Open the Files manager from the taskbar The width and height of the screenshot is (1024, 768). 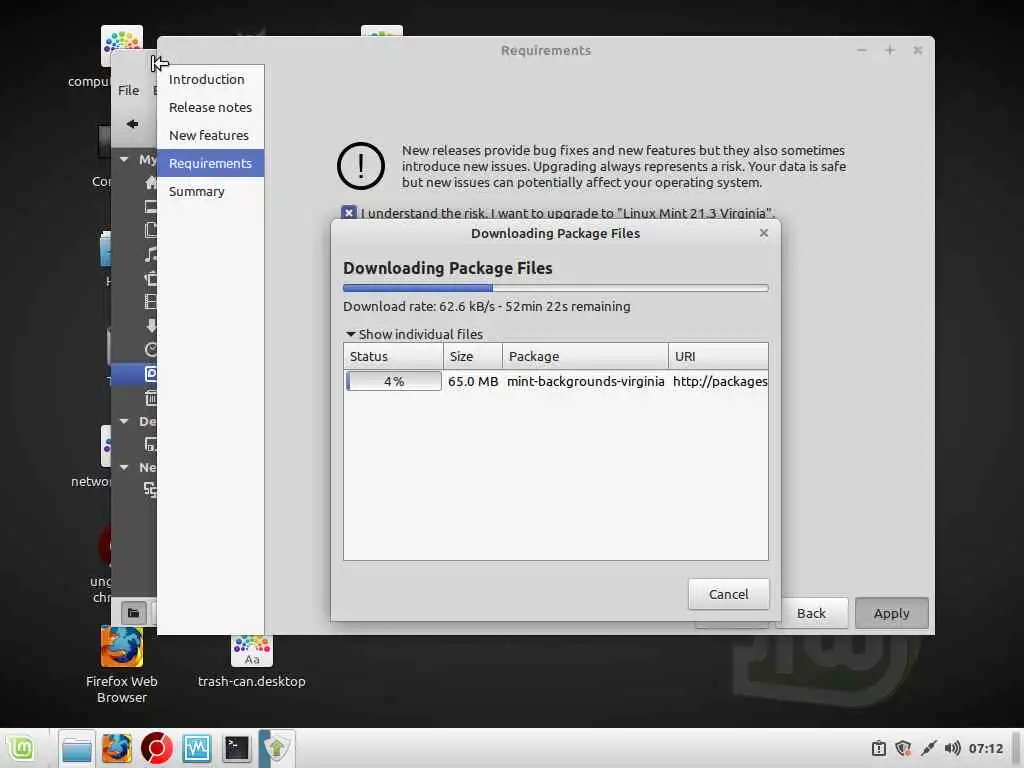[76, 748]
